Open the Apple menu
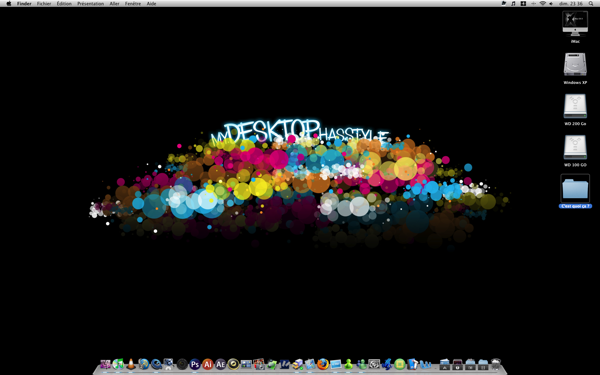 [x=9, y=3]
